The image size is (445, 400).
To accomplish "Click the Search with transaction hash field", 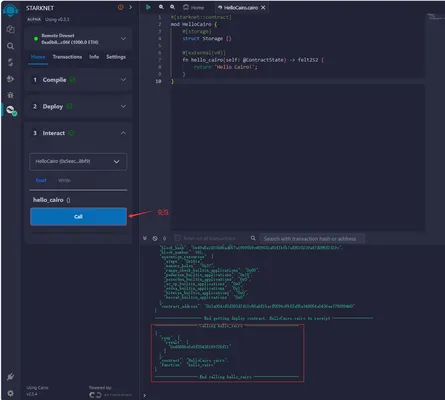I will 312,239.
